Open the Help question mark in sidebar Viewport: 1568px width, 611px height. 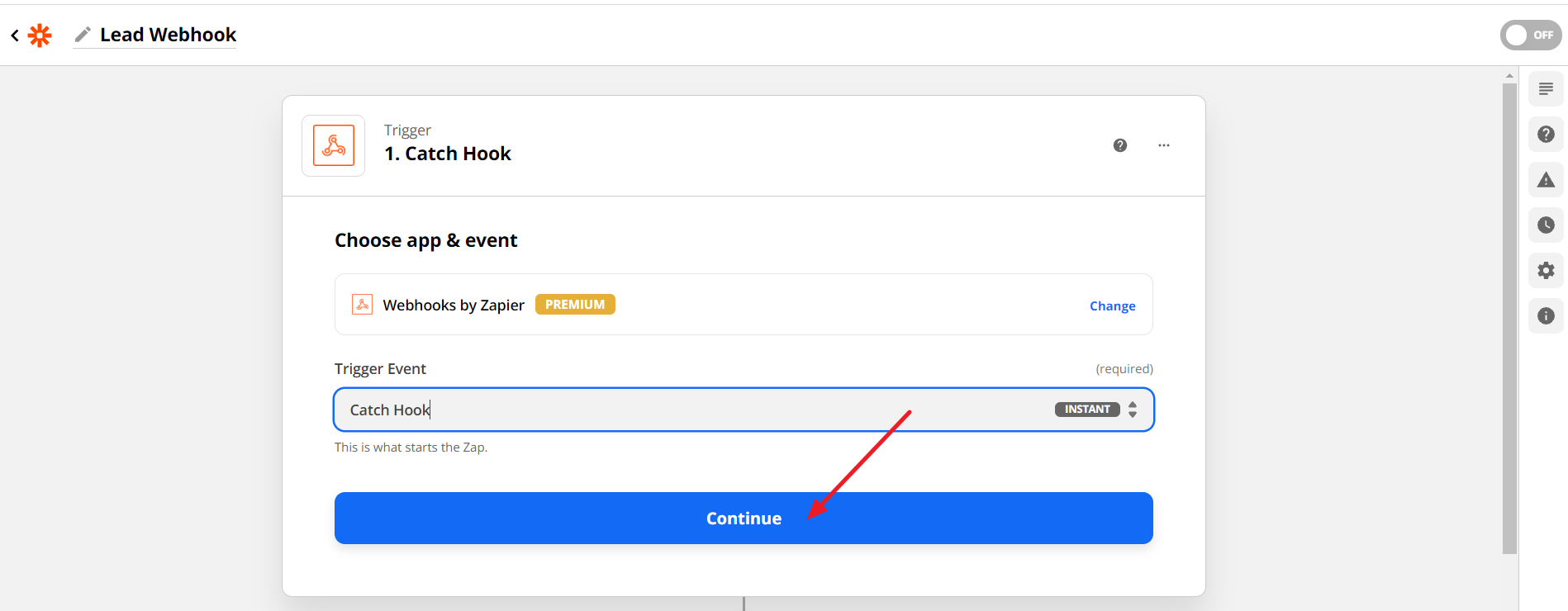[x=1546, y=135]
